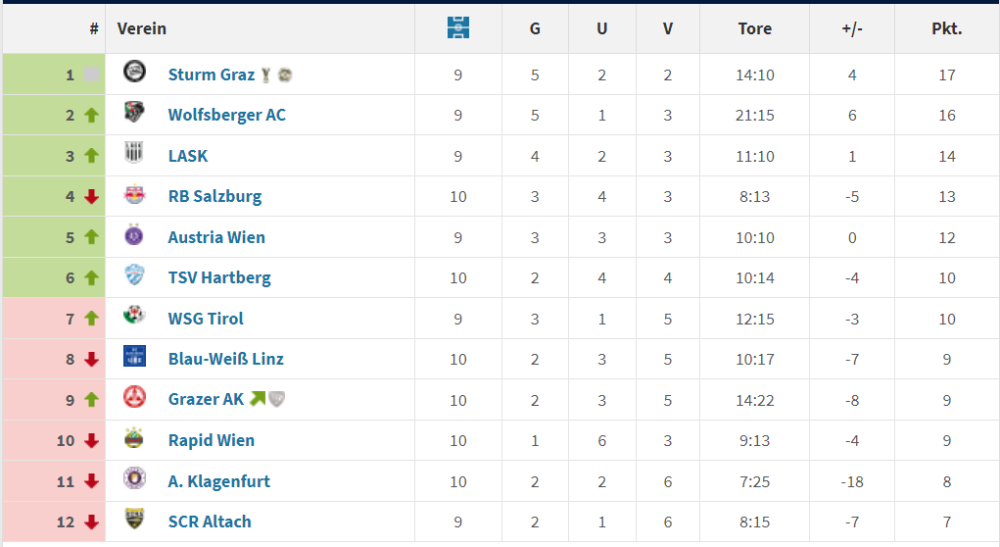Click the green promoted arrow beside Grazer AK
The image size is (1000, 547).
tap(258, 399)
